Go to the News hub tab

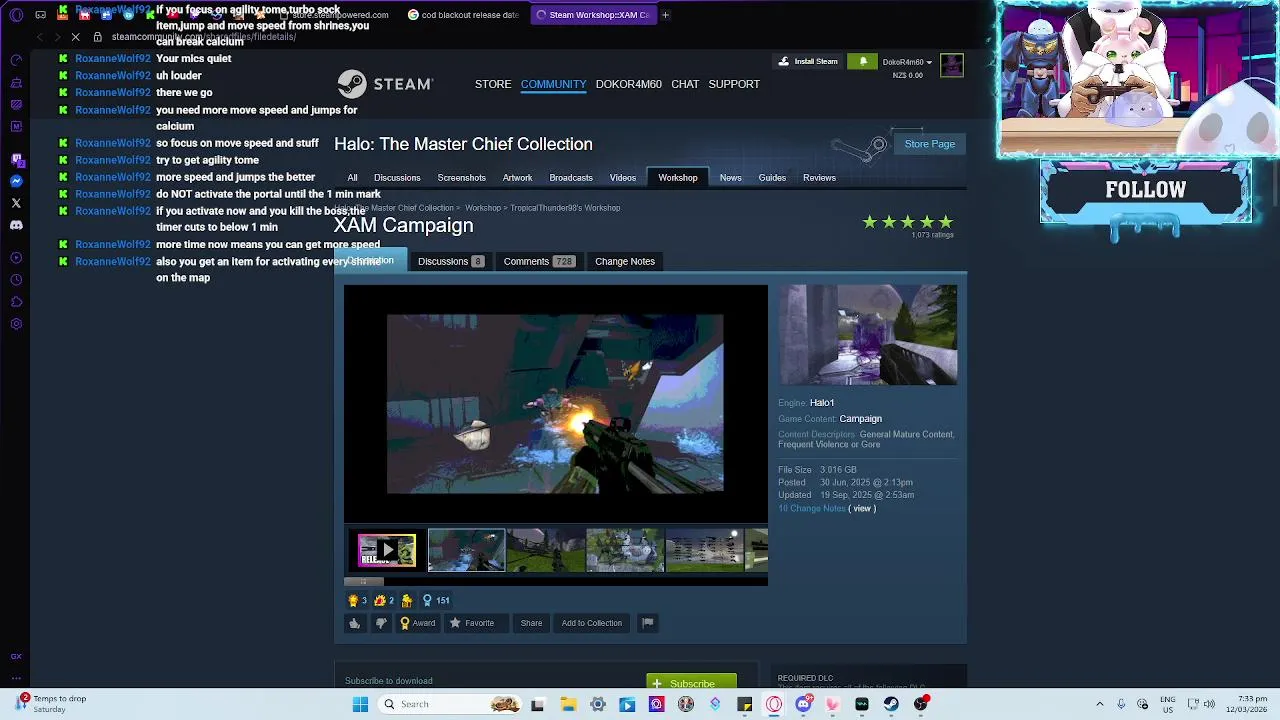[x=730, y=178]
